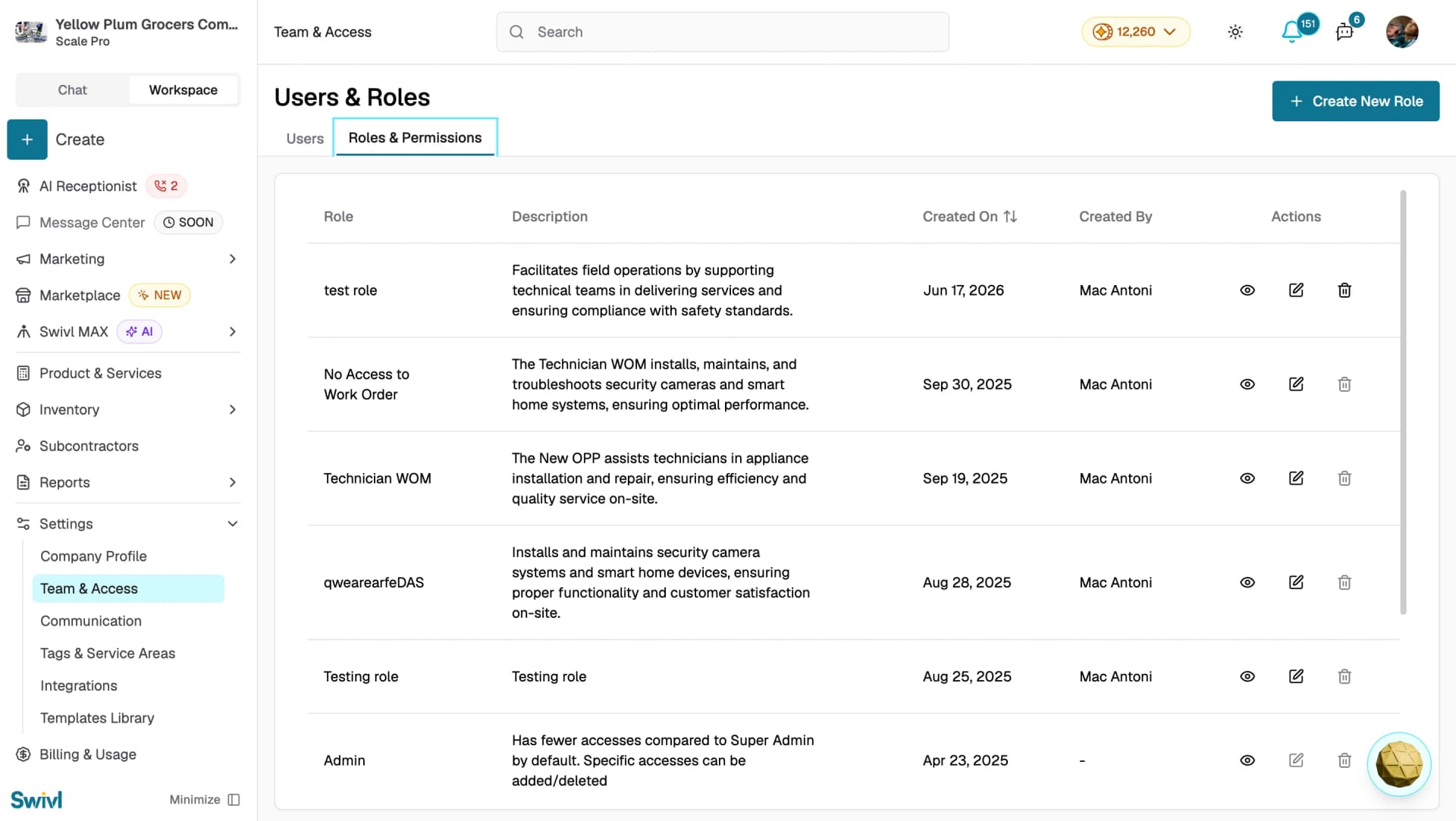Expand the Marketing menu chevron
This screenshot has height=821, width=1456.
coord(233,259)
